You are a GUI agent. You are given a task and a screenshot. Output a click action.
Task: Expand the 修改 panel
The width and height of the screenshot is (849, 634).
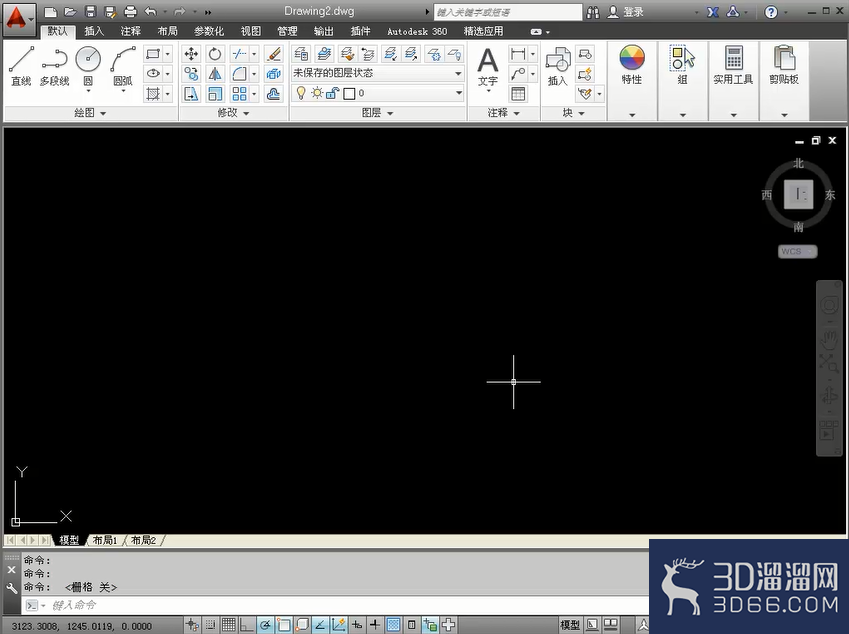tap(233, 113)
